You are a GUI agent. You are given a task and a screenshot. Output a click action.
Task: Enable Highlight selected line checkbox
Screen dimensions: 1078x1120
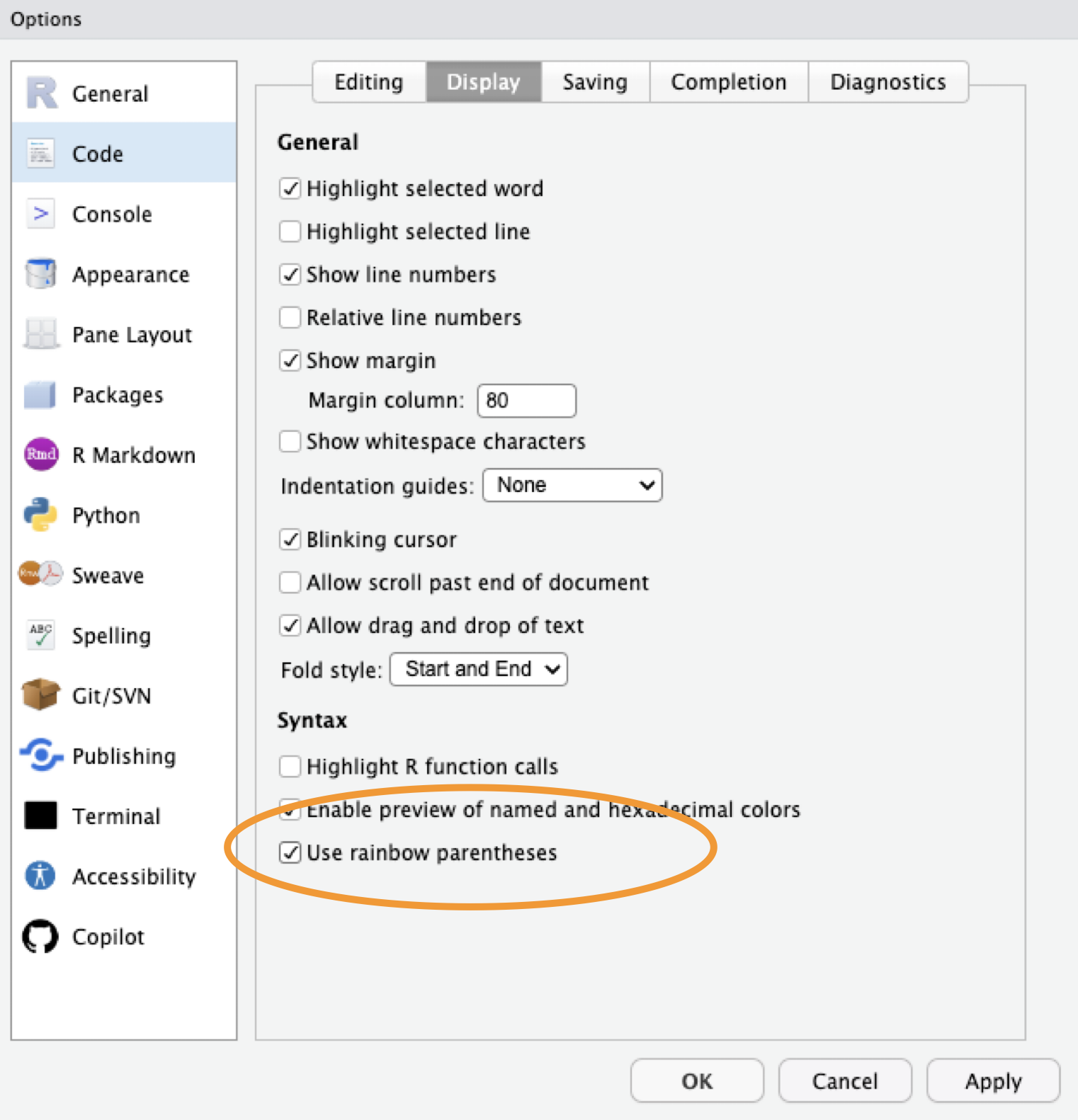click(x=290, y=232)
